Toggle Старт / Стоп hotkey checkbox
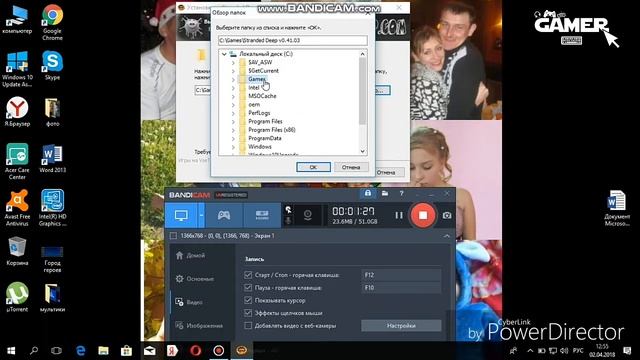Screen dimensions: 640x360 point(248,275)
